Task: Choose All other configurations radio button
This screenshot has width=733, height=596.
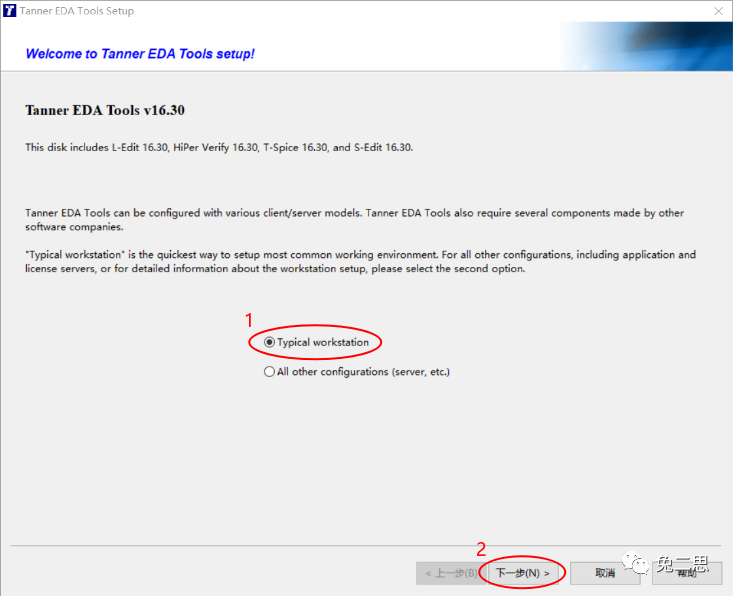Action: coord(269,372)
